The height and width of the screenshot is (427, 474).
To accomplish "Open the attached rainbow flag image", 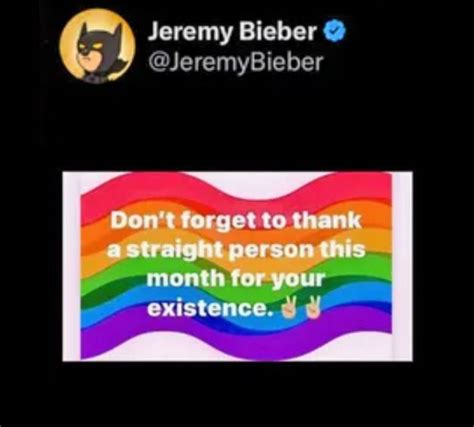I will [x=237, y=266].
